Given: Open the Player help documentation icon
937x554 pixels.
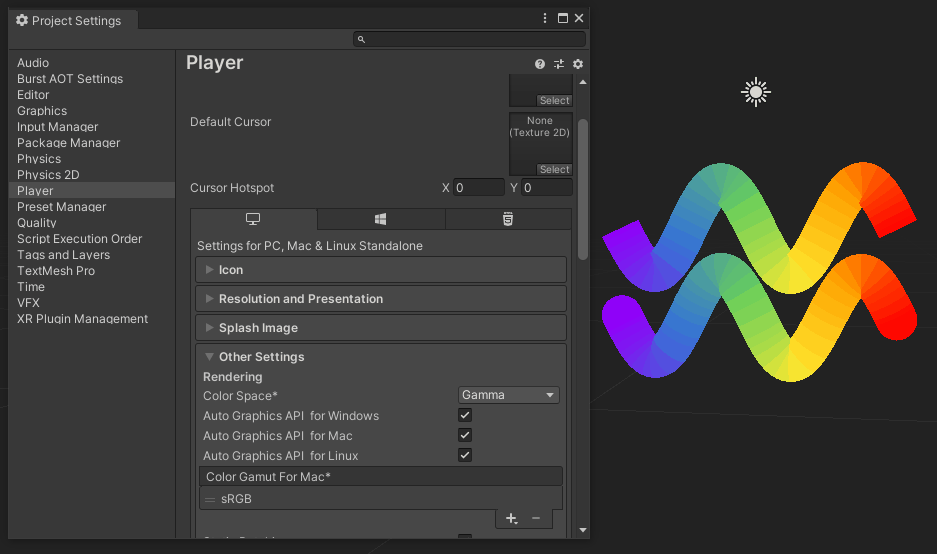Looking at the screenshot, I should coord(540,64).
